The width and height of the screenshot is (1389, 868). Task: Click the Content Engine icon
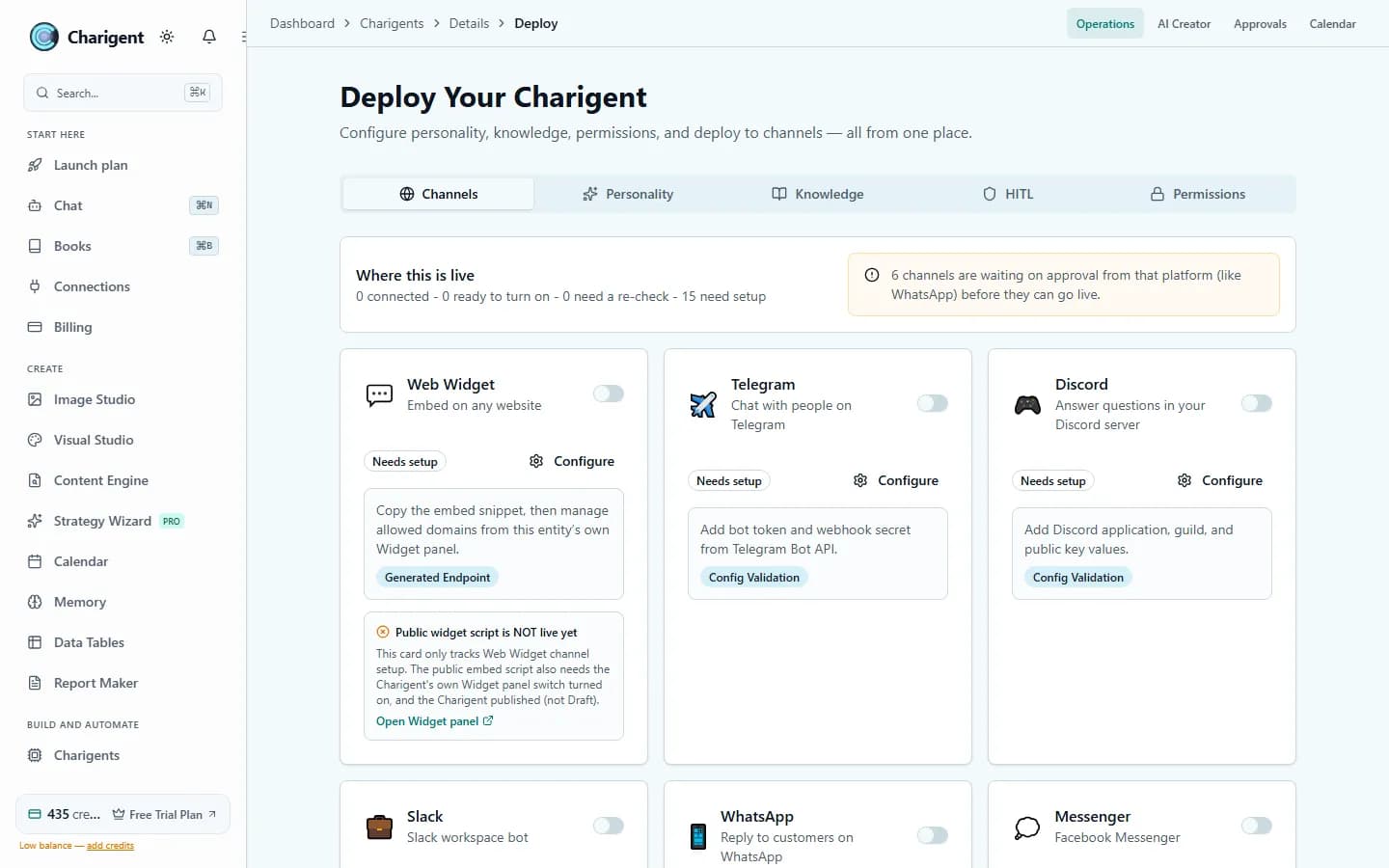pos(35,480)
